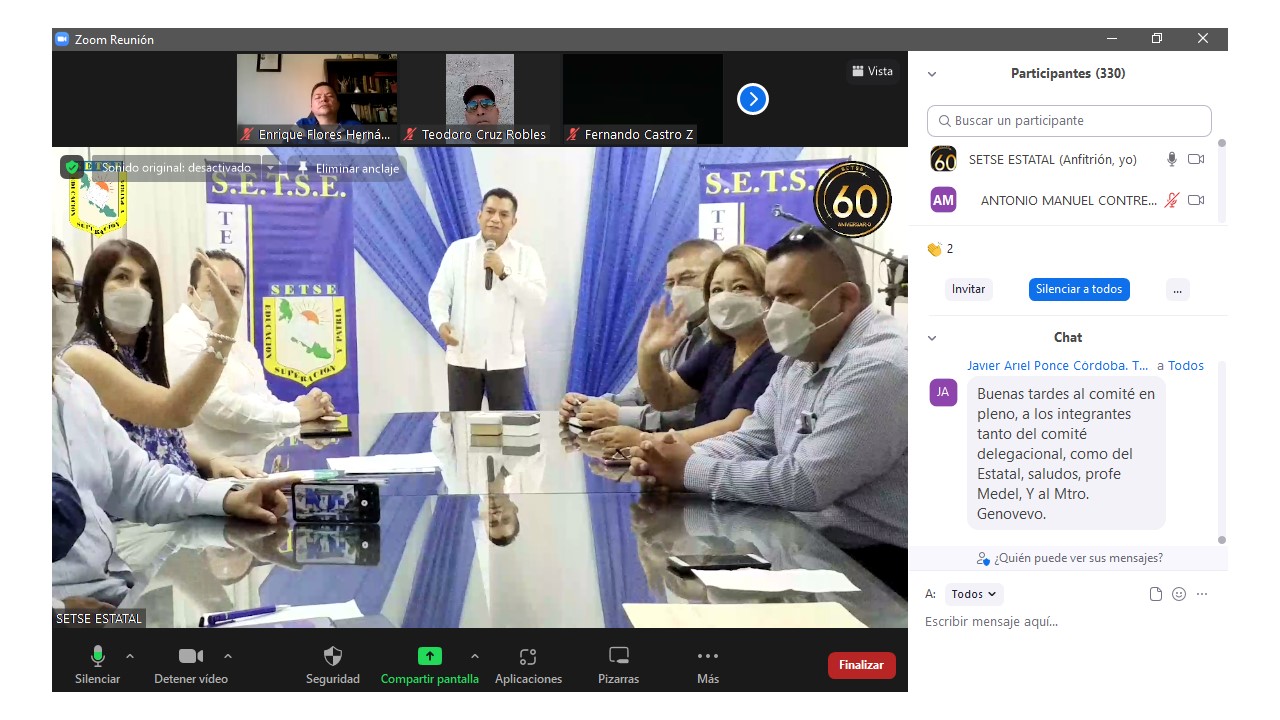Screen dimensions: 1280x720
Task: Click the participants list scrollbar
Action: point(1221,180)
